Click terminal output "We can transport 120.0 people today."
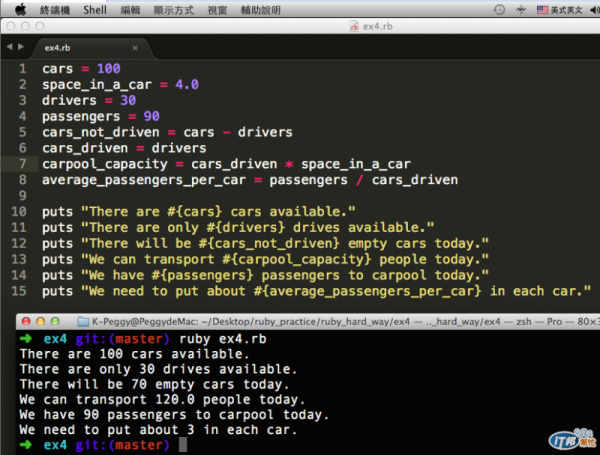600x455 pixels. (x=162, y=400)
